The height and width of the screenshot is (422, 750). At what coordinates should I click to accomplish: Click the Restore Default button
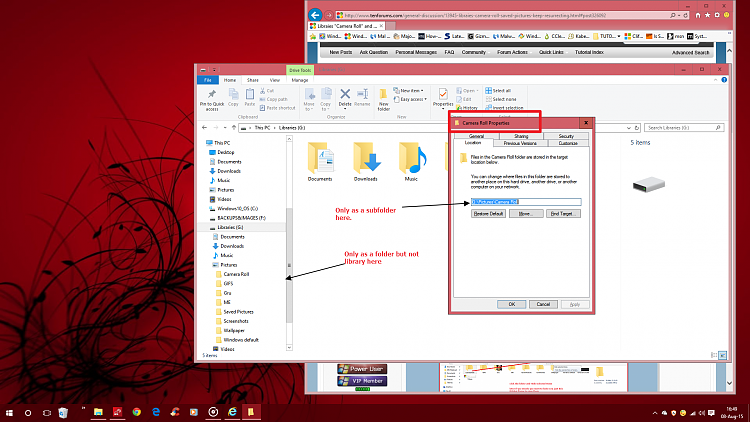(488, 213)
